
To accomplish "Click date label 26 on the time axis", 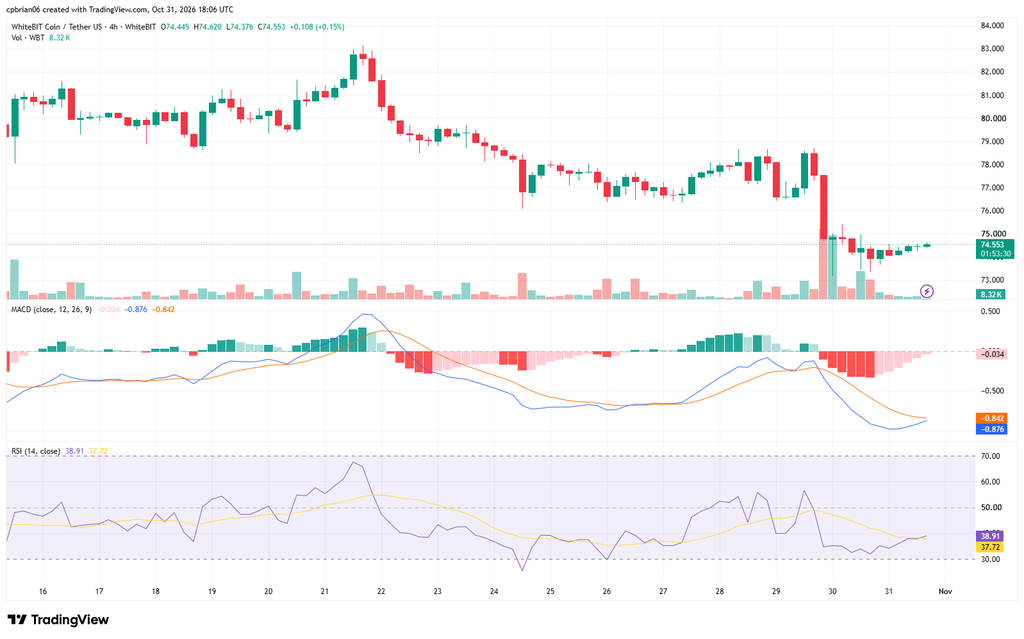I will tap(607, 591).
